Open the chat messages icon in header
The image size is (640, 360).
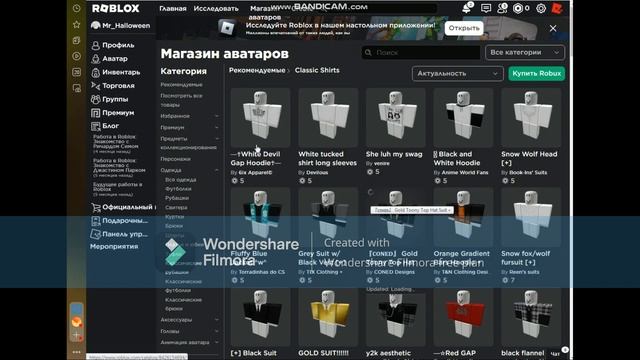[486, 8]
